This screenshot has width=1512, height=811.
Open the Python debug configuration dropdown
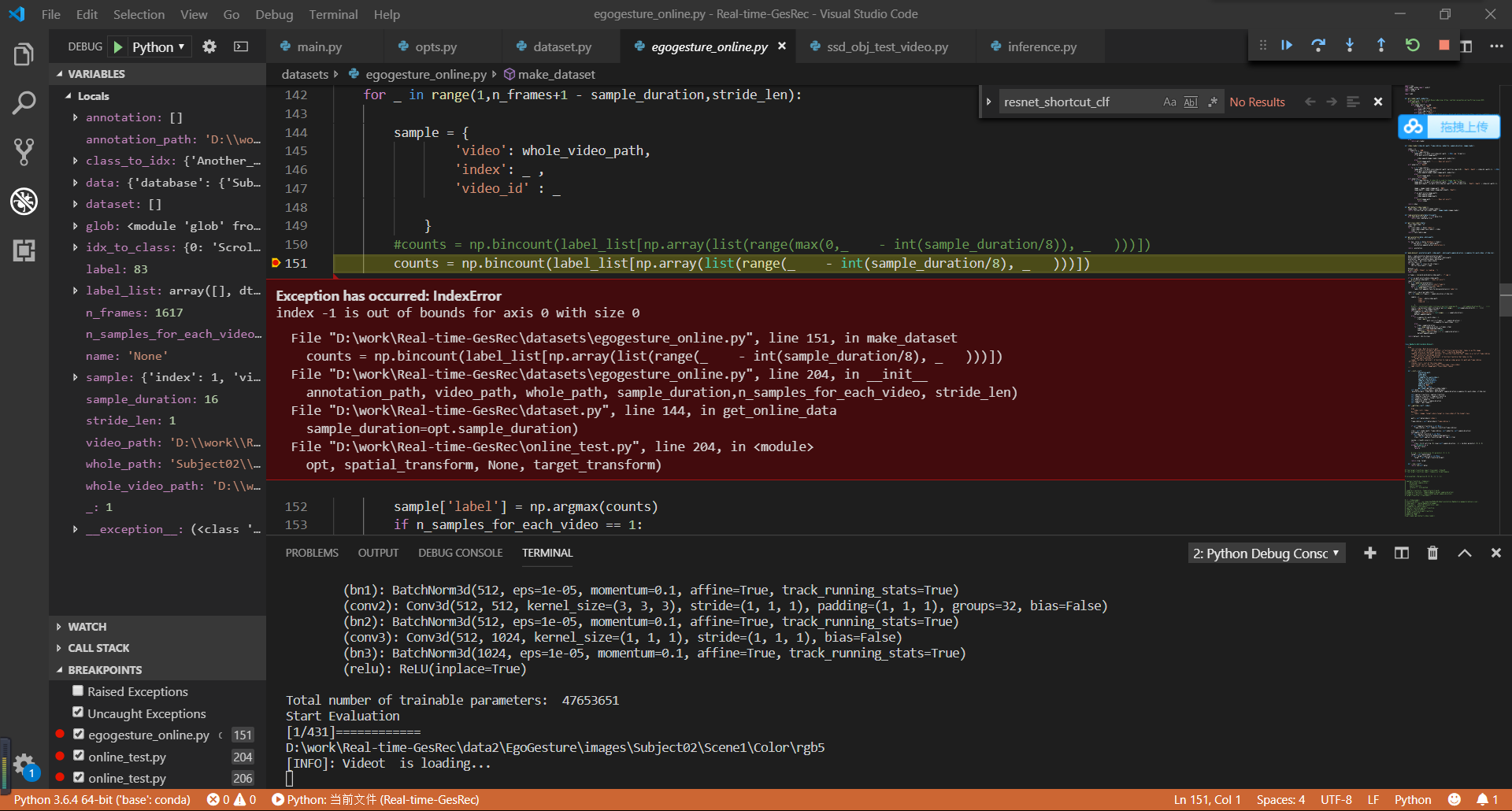coord(158,46)
